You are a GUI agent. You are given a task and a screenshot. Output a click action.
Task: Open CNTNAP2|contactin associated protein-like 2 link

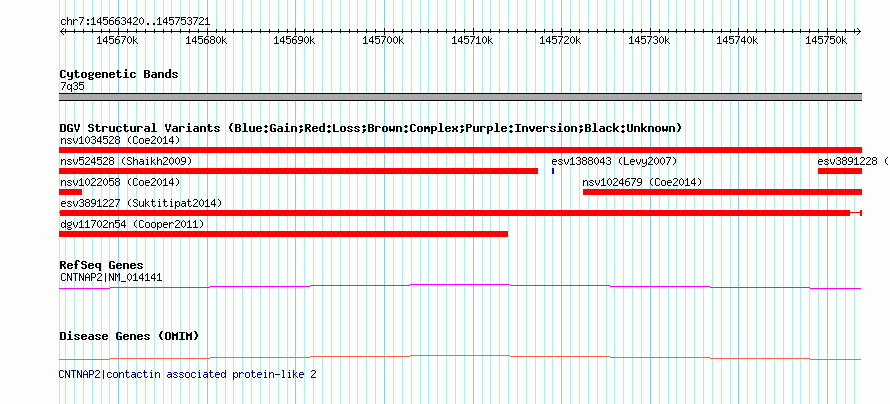pos(187,374)
